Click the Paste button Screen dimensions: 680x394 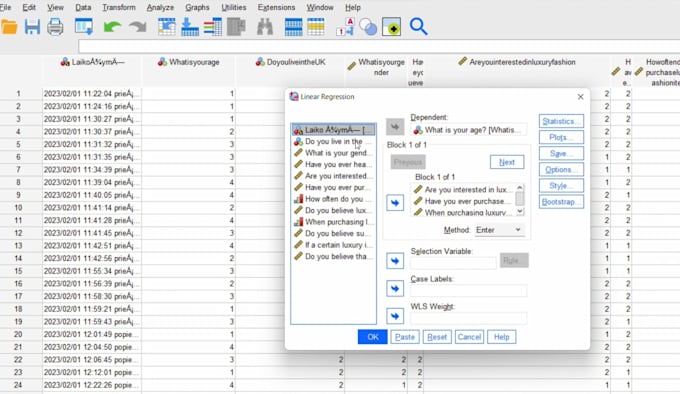click(x=405, y=337)
